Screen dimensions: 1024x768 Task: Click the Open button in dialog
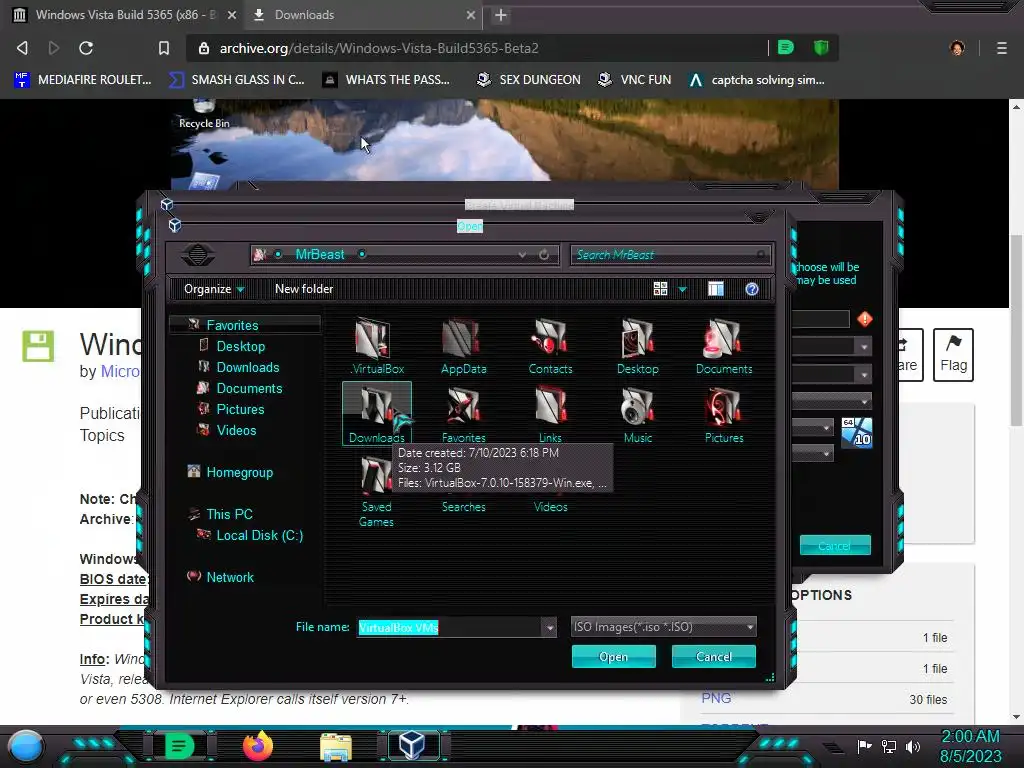click(x=613, y=657)
